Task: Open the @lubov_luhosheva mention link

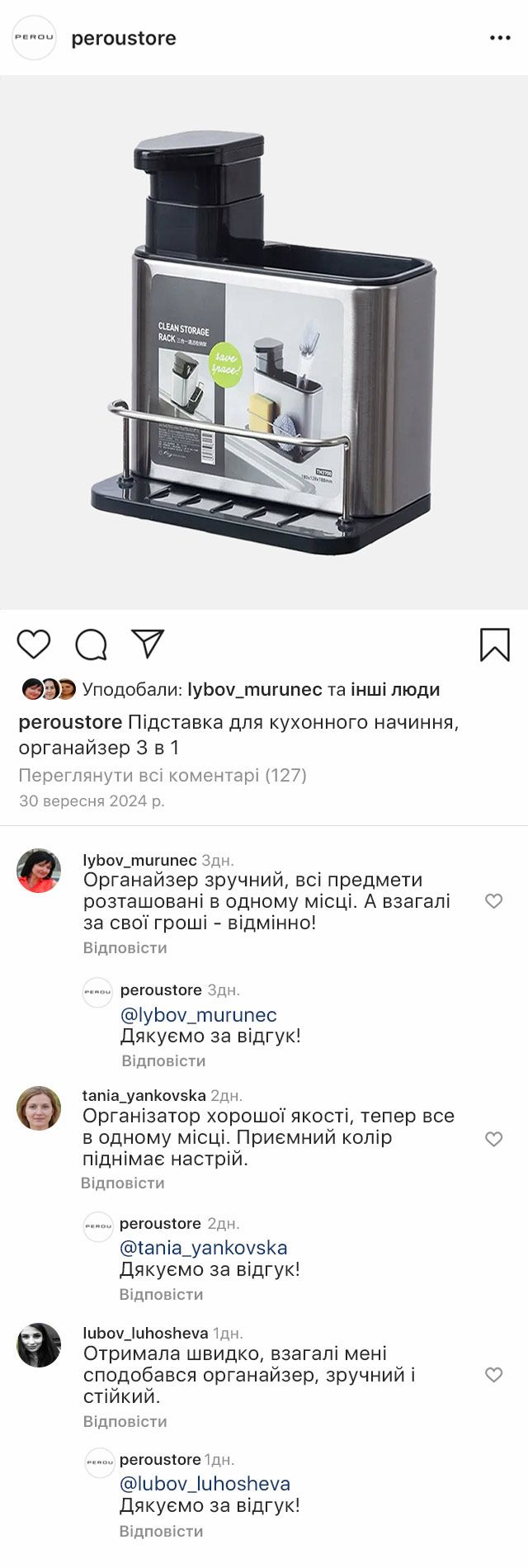Action: tap(205, 1483)
